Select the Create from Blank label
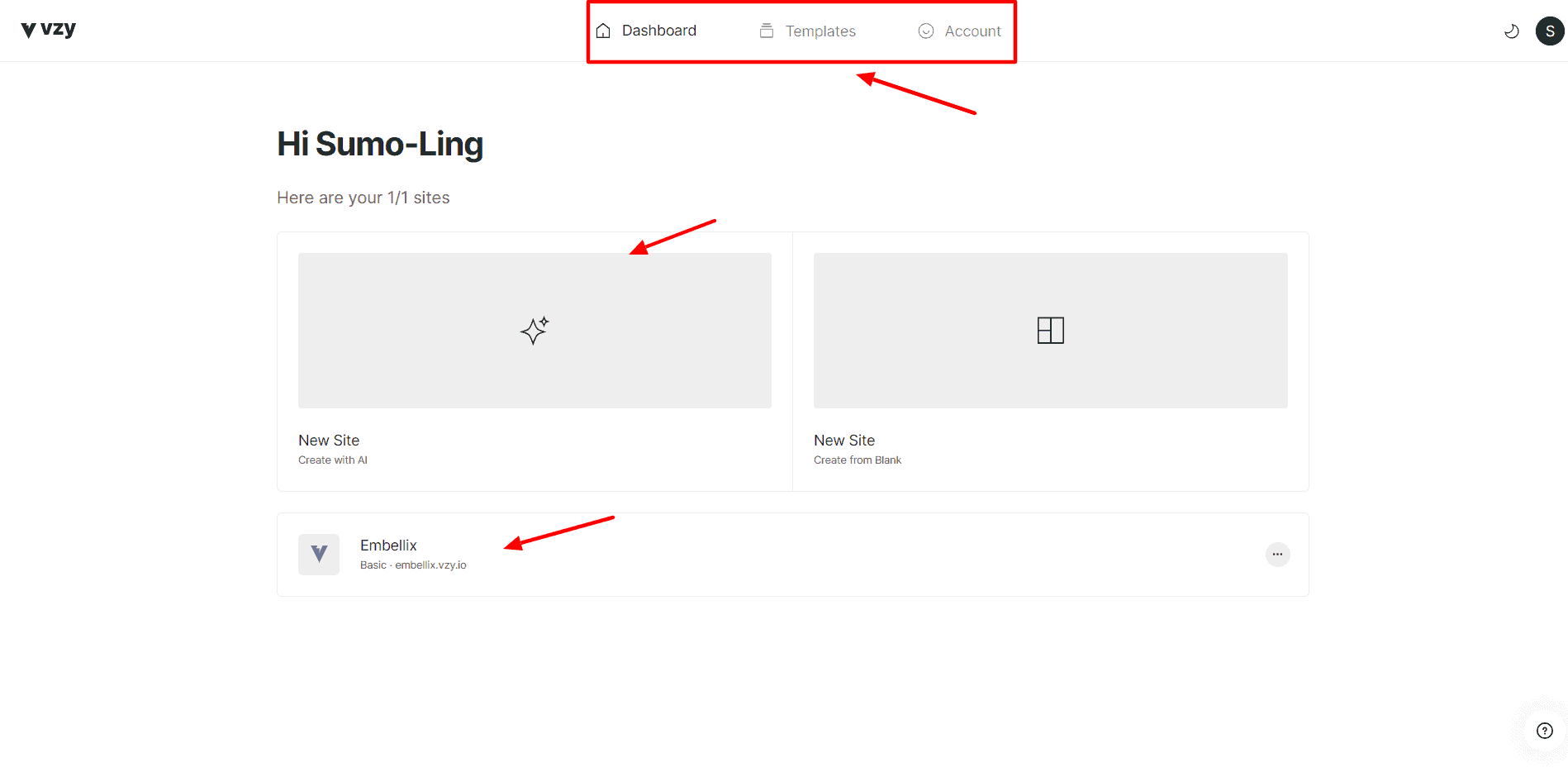The image size is (1568, 772). pos(857,460)
